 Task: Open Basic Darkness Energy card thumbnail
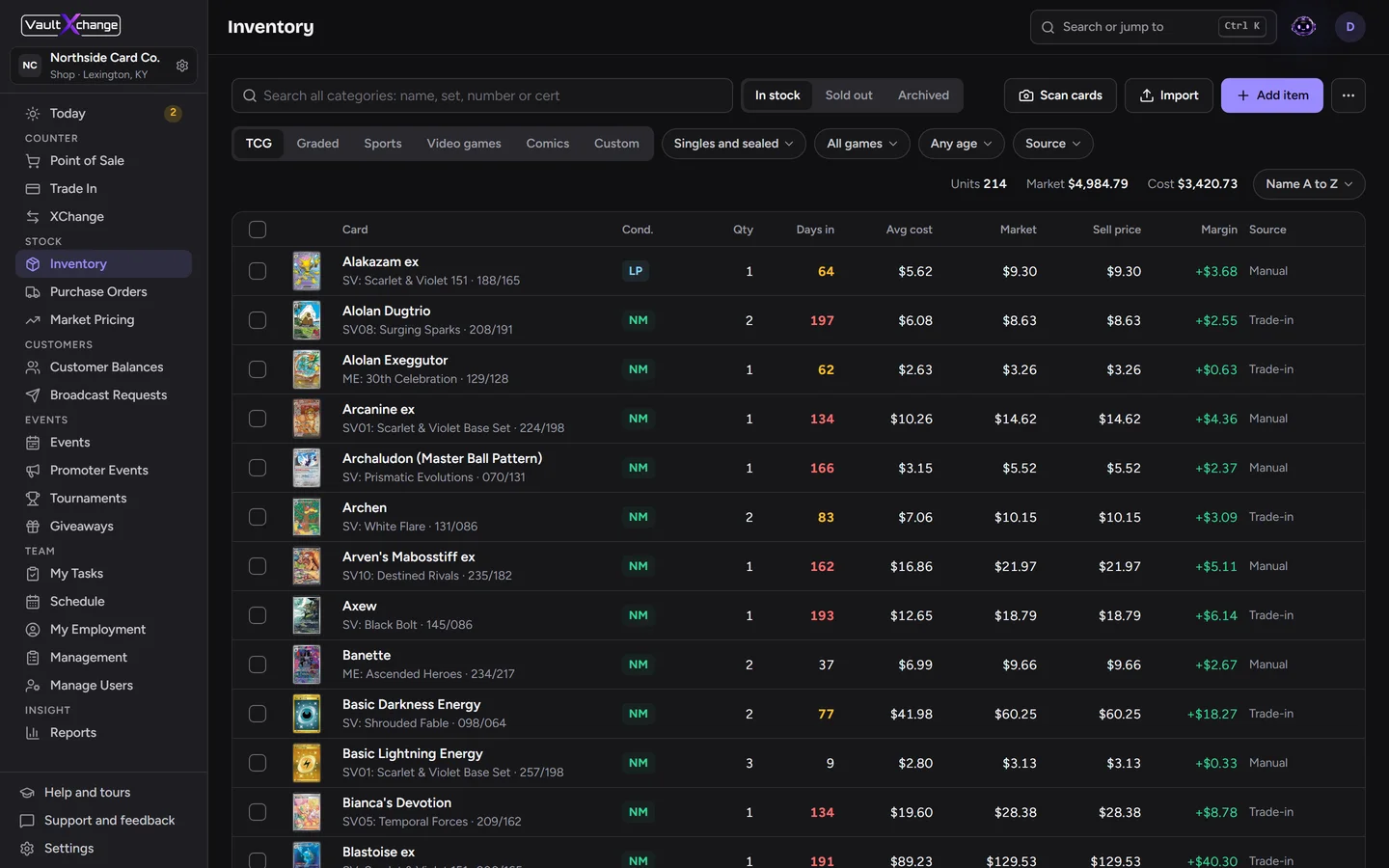tap(307, 714)
